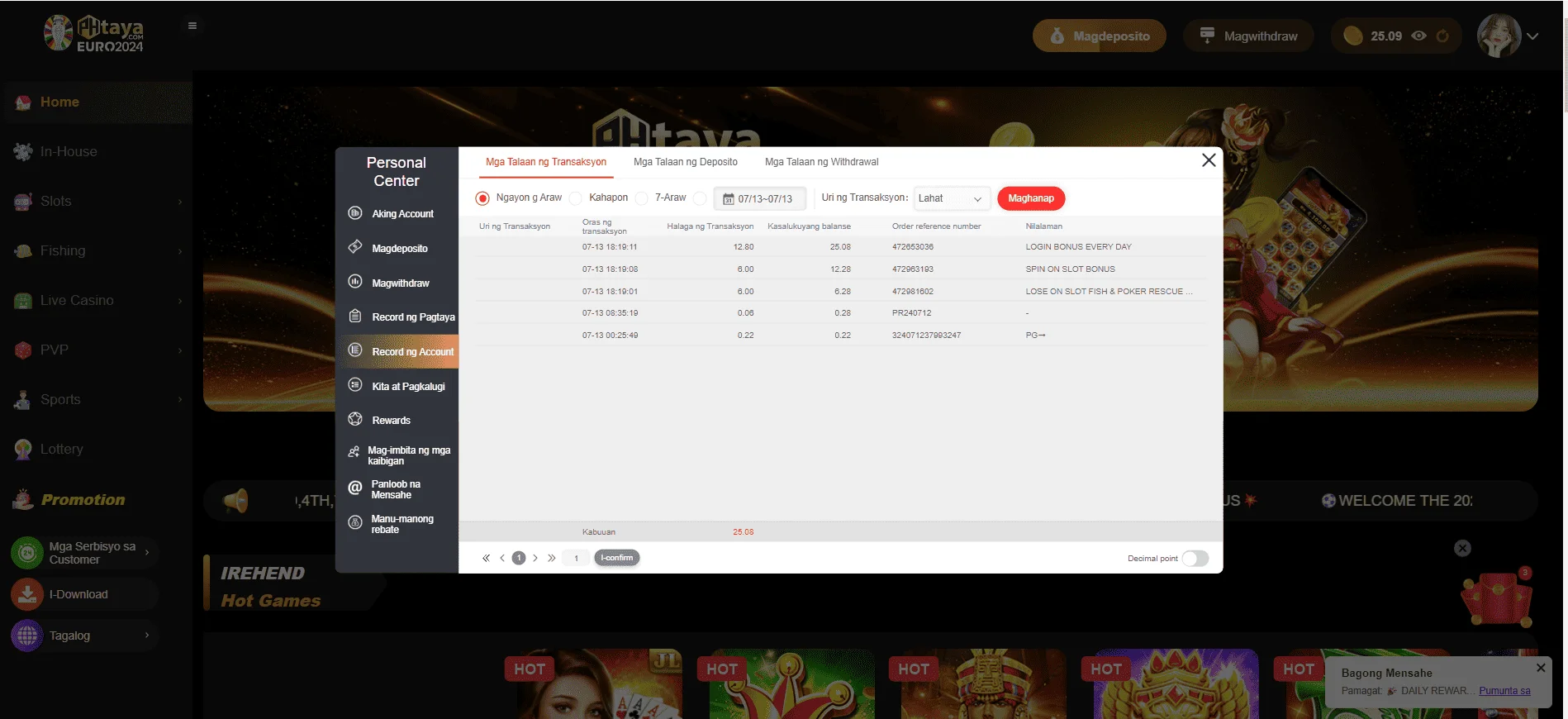Switch to Mga Talaan ng Transaksyon tab
1568x719 pixels.
pyautogui.click(x=546, y=162)
